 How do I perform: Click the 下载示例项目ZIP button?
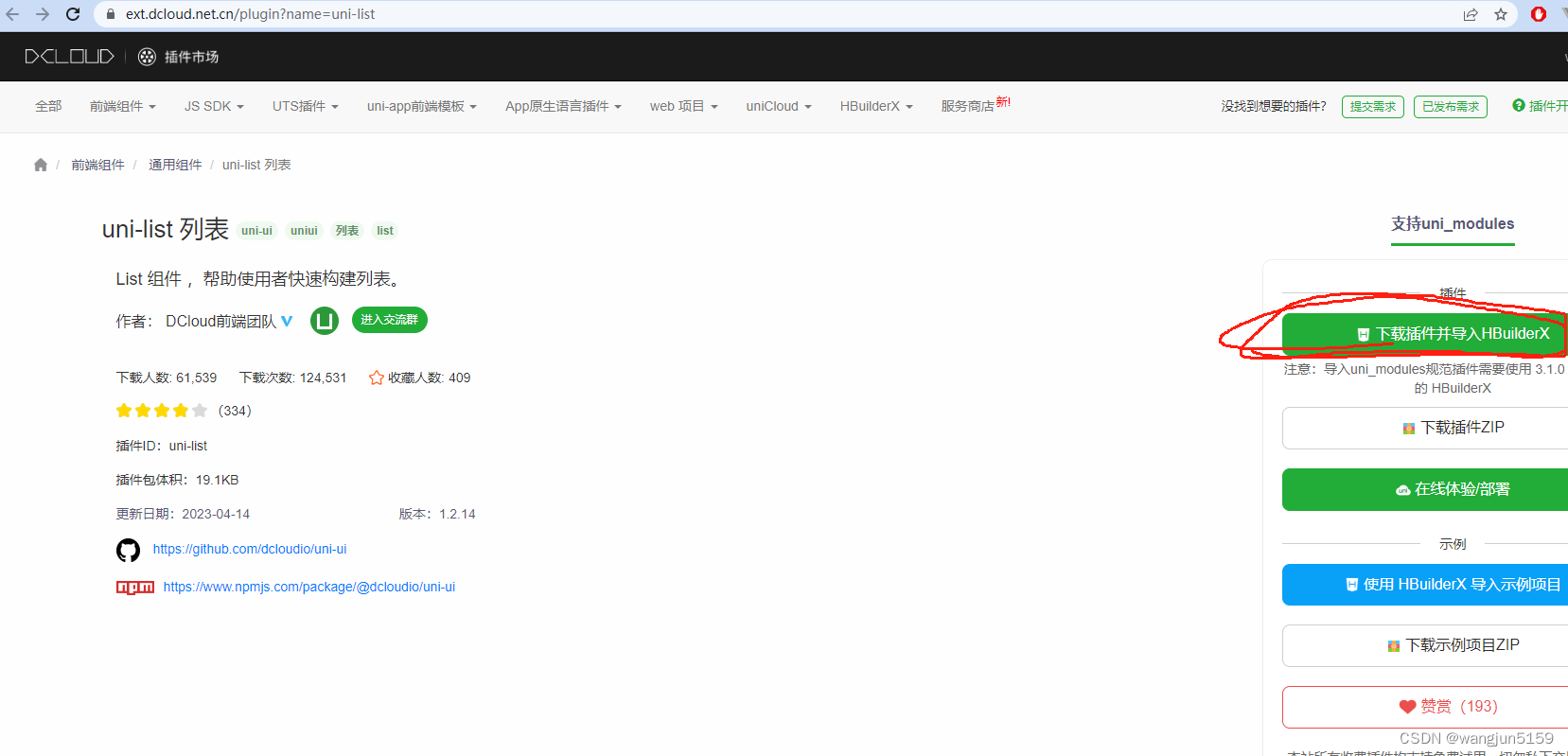coord(1425,645)
